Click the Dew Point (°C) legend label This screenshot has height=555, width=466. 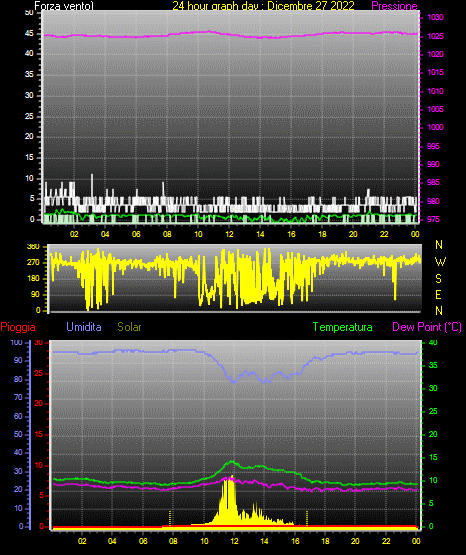click(x=427, y=327)
